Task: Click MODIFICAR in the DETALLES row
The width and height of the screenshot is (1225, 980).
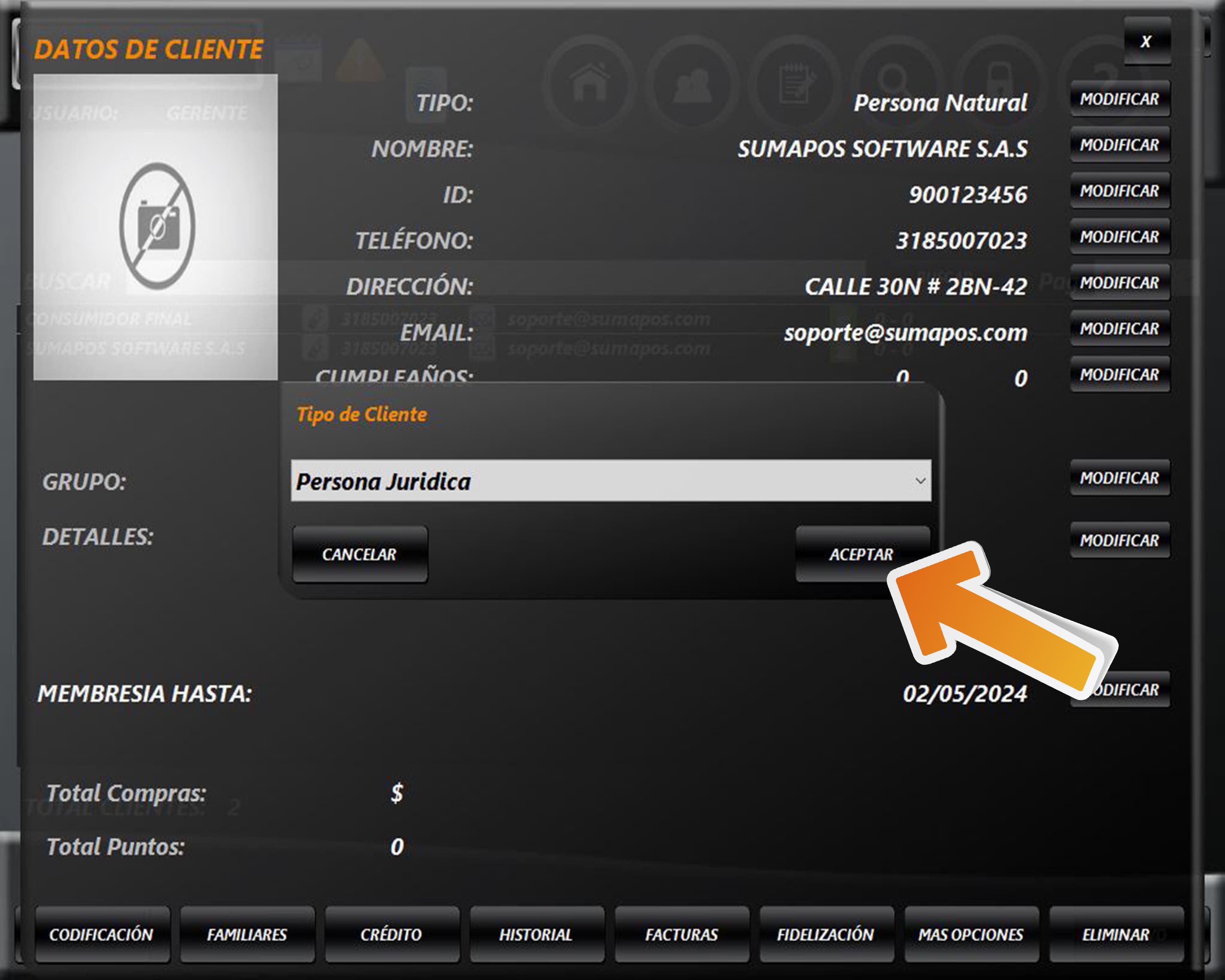Action: [1119, 540]
